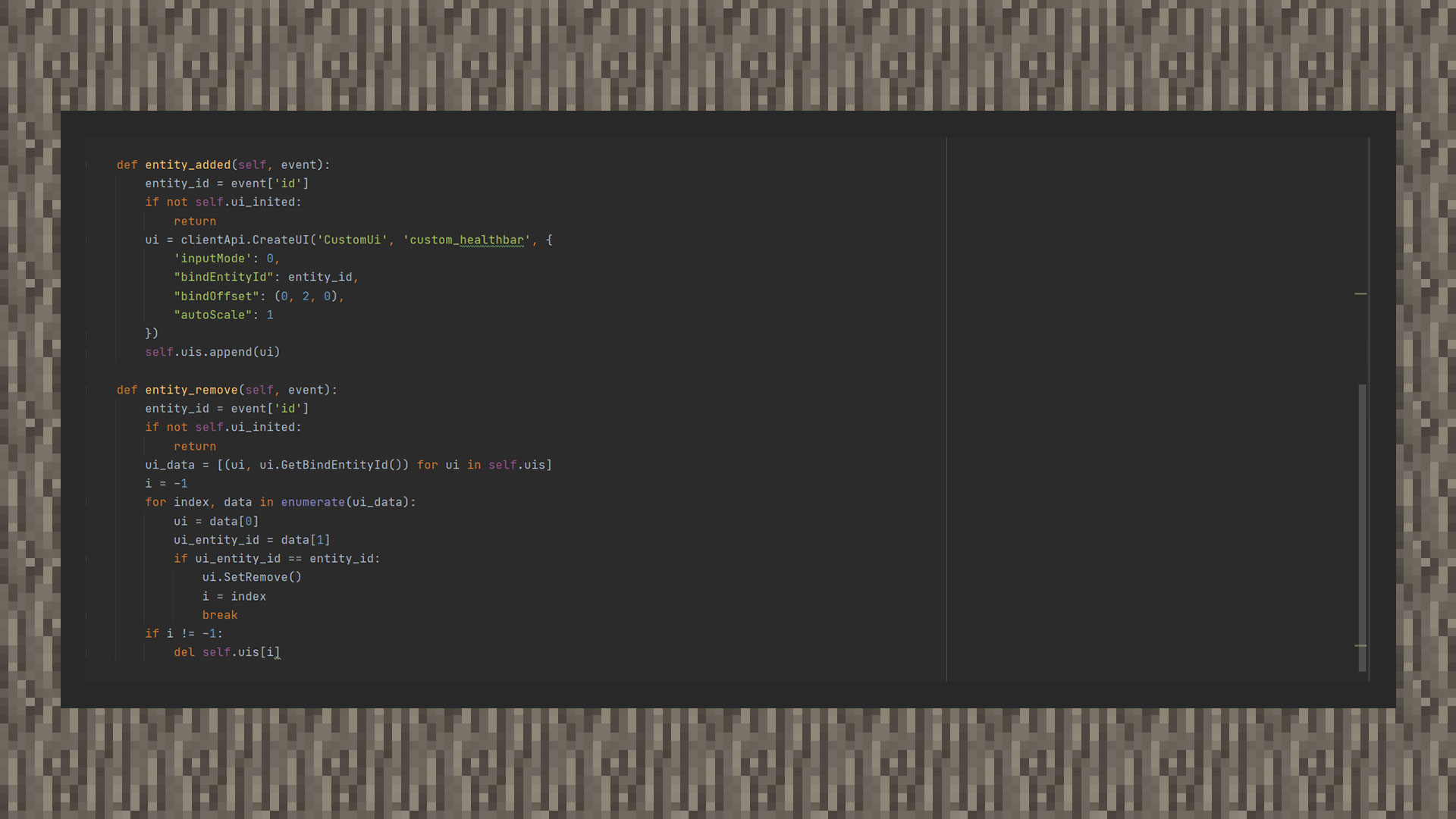
Task: Click the vertical scrollbar thumb
Action: [1362, 528]
